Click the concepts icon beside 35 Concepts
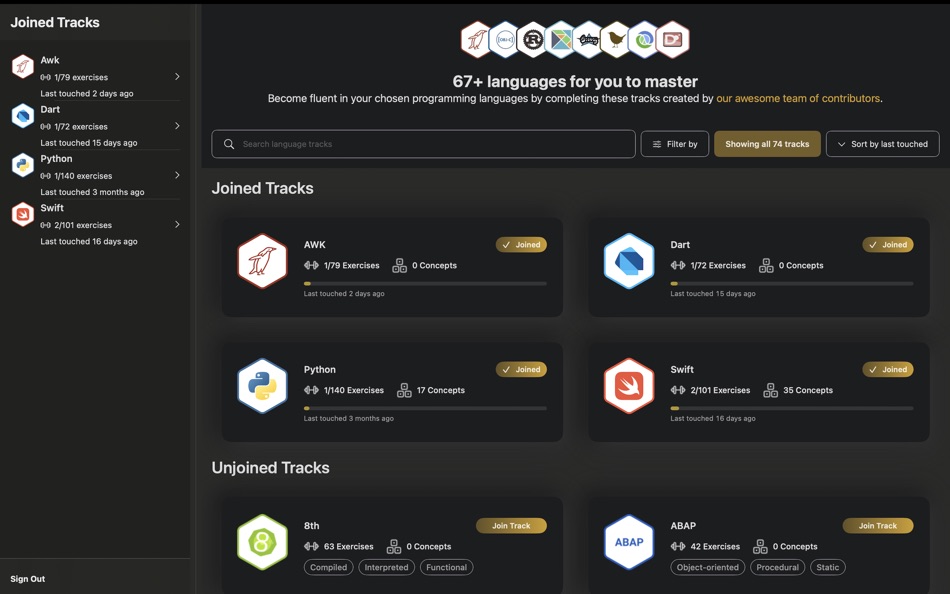This screenshot has height=594, width=950. [771, 390]
